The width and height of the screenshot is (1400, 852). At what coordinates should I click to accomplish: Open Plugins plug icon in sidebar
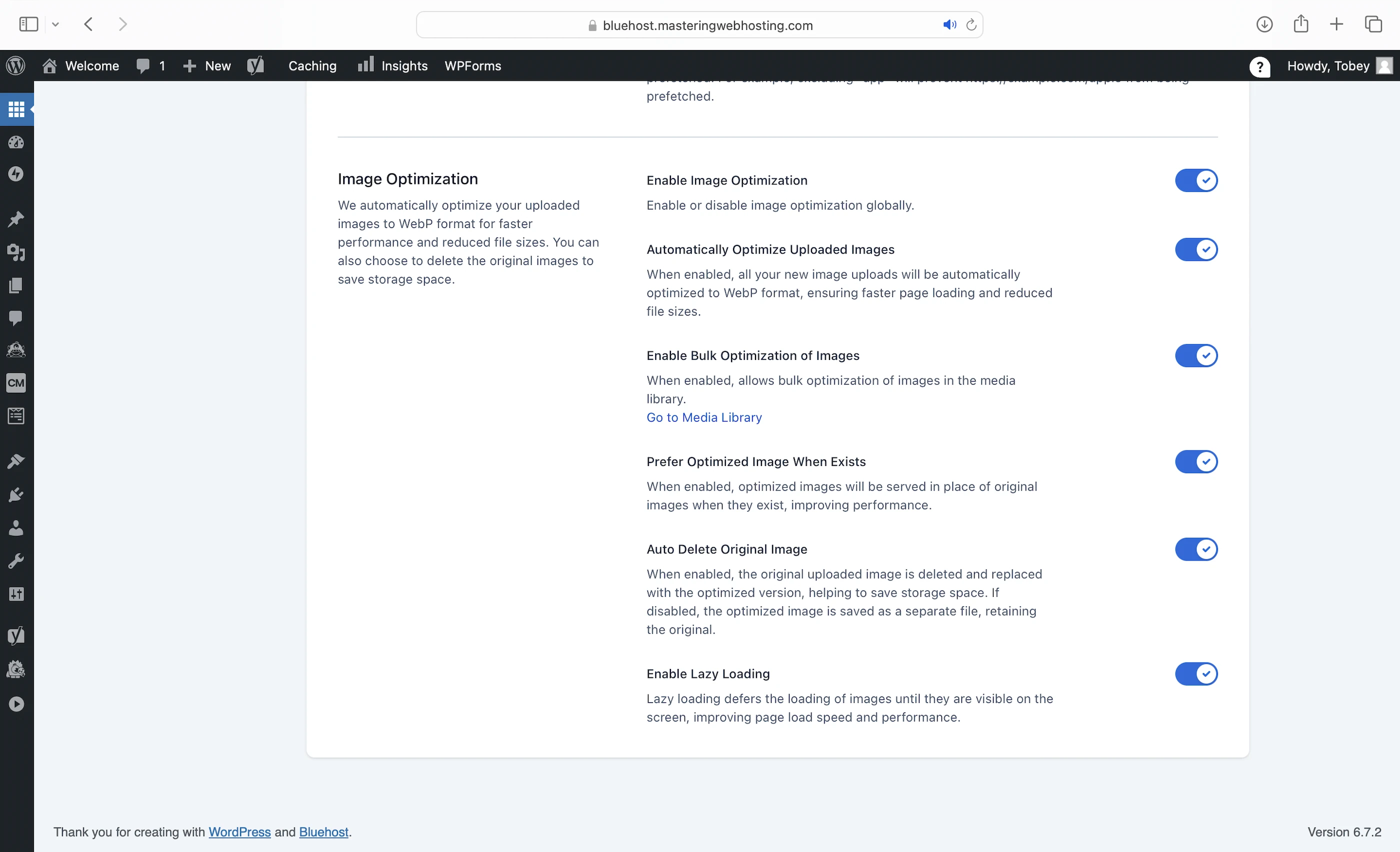16,494
